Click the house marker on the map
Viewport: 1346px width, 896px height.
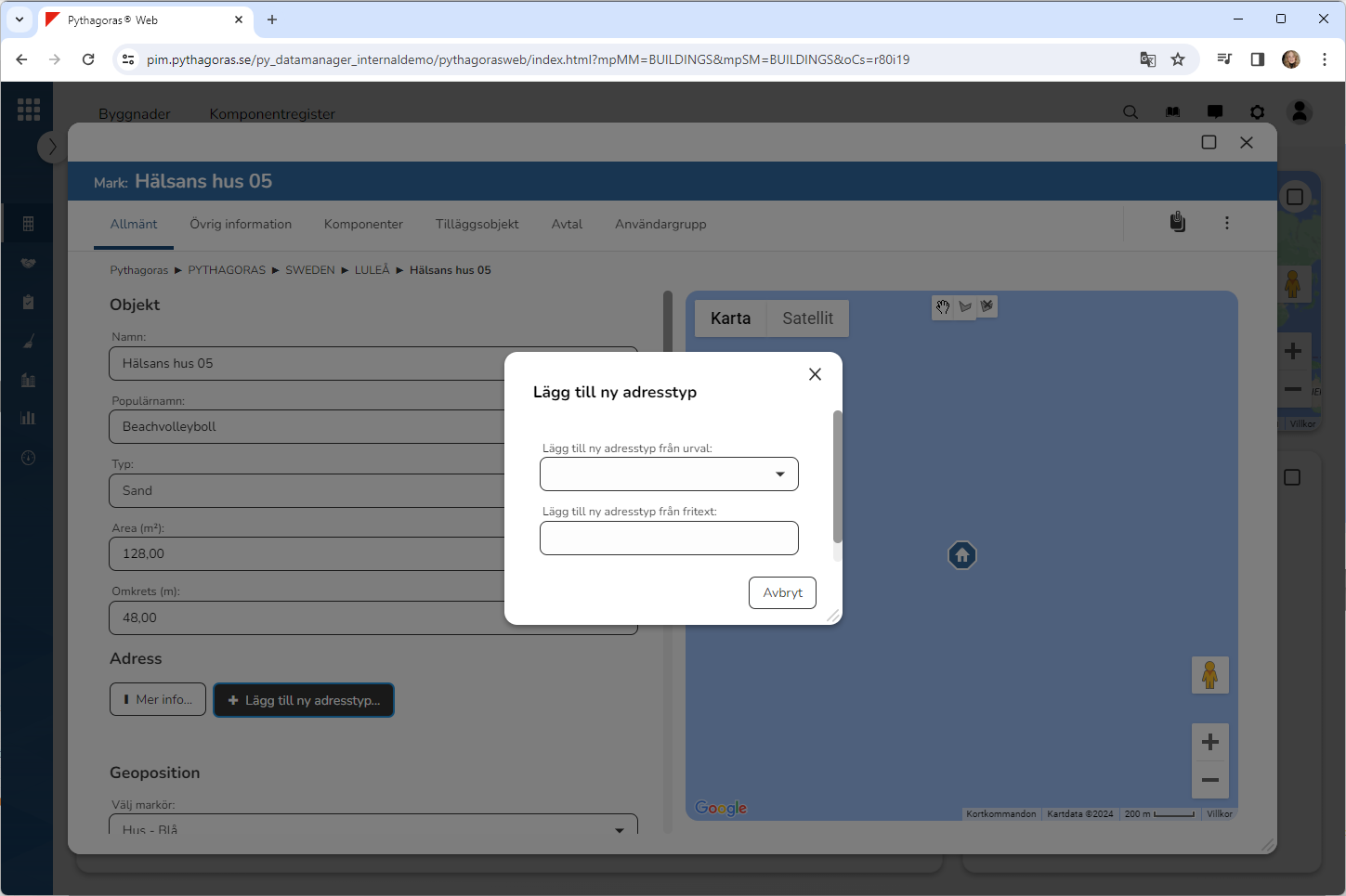pyautogui.click(x=961, y=555)
